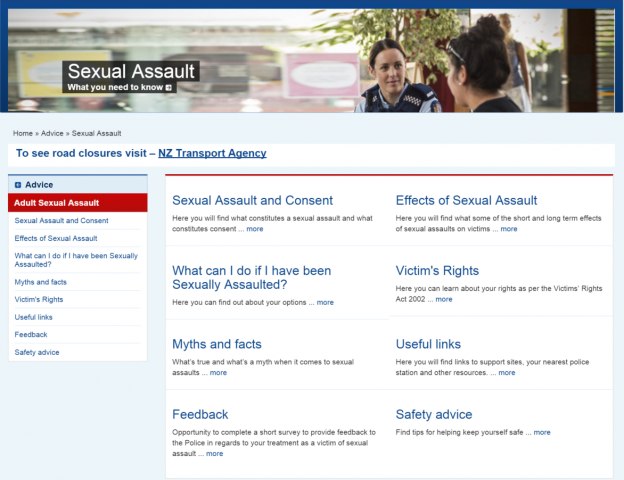624x480 pixels.
Task: Open the 'Myths and facts' main heading
Action: point(217,344)
